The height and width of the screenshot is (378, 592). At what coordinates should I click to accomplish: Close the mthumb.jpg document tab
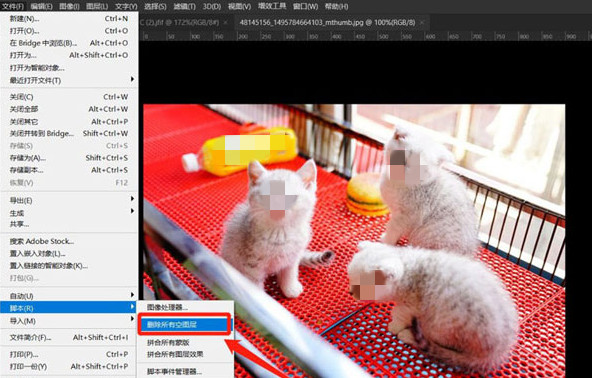422,23
